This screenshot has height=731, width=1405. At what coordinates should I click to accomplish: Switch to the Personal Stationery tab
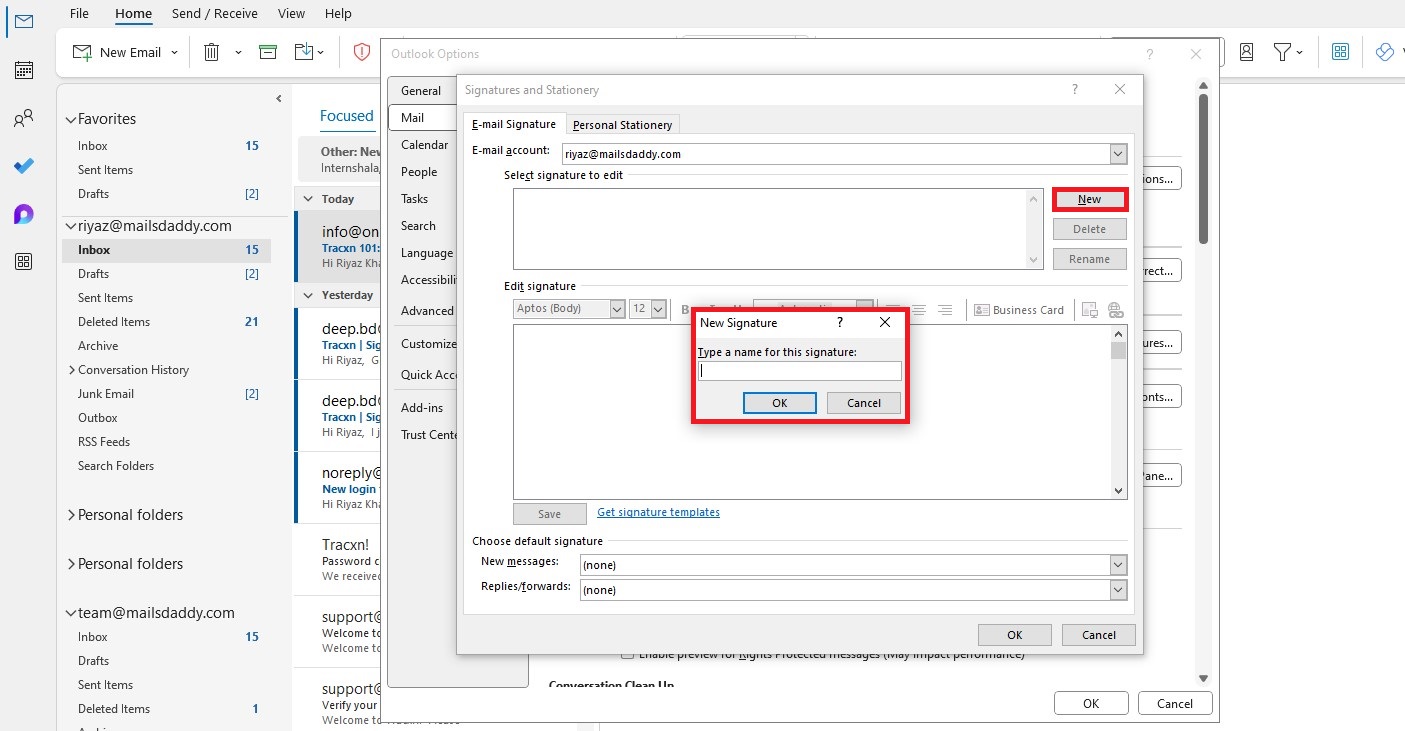coord(622,125)
